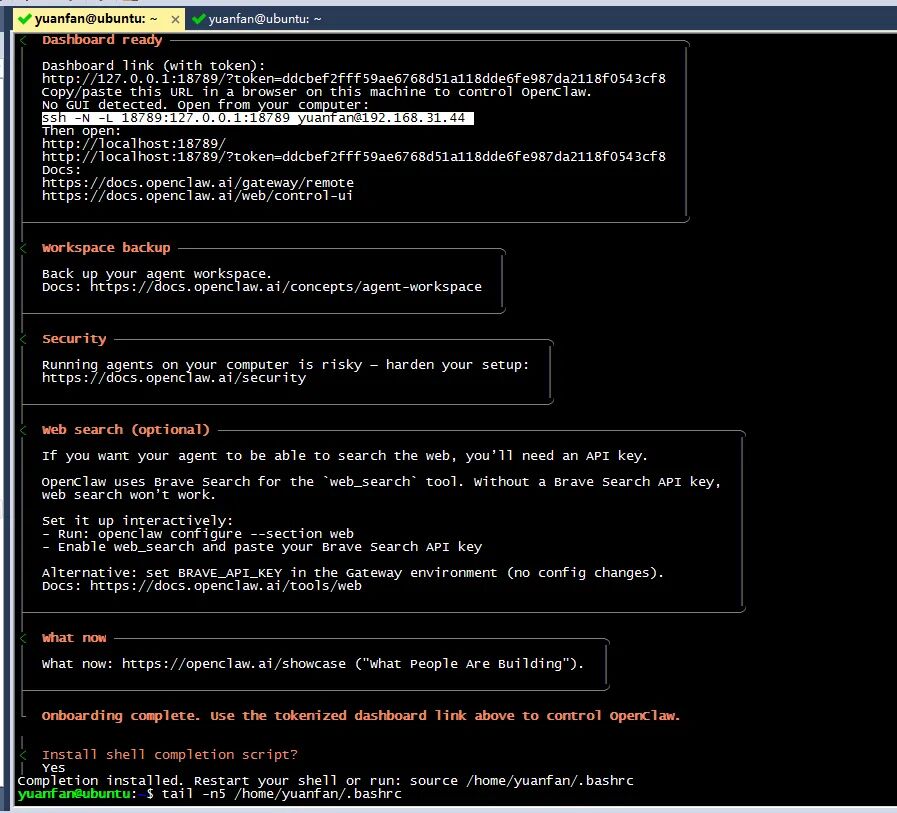
Task: Open the docs web/control-ui link
Action: 198,195
